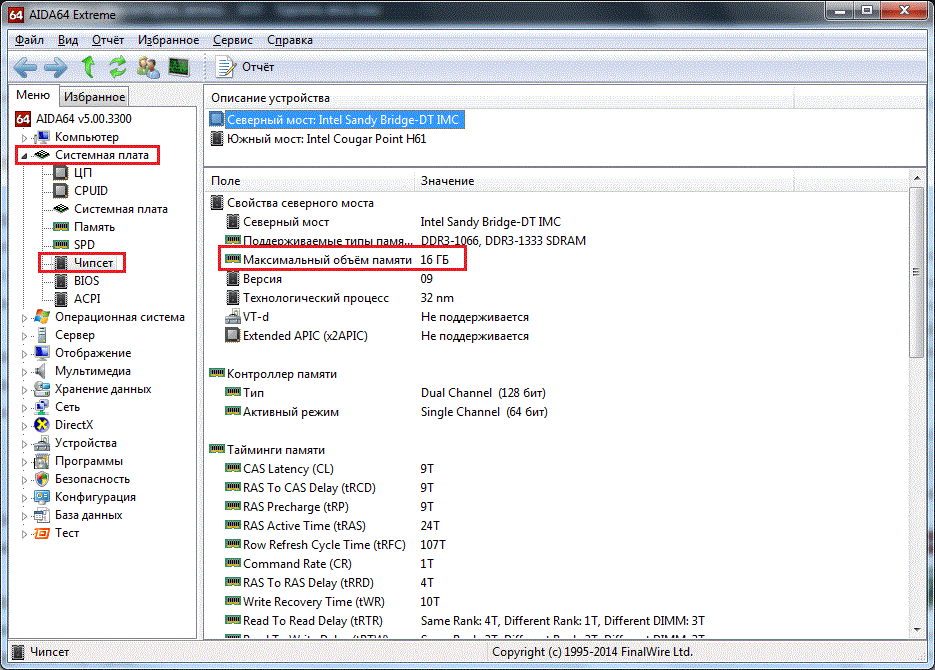Select the ЦП tree item
This screenshot has height=670, width=935.
pyautogui.click(x=83, y=173)
